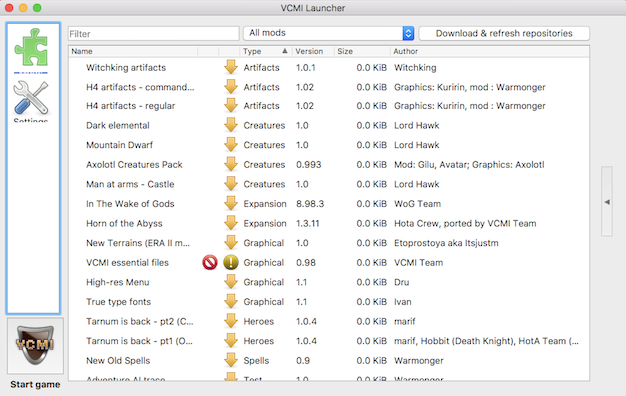Image resolution: width=626 pixels, height=396 pixels.
Task: Select the Dark elemental mod
Action: [329, 125]
